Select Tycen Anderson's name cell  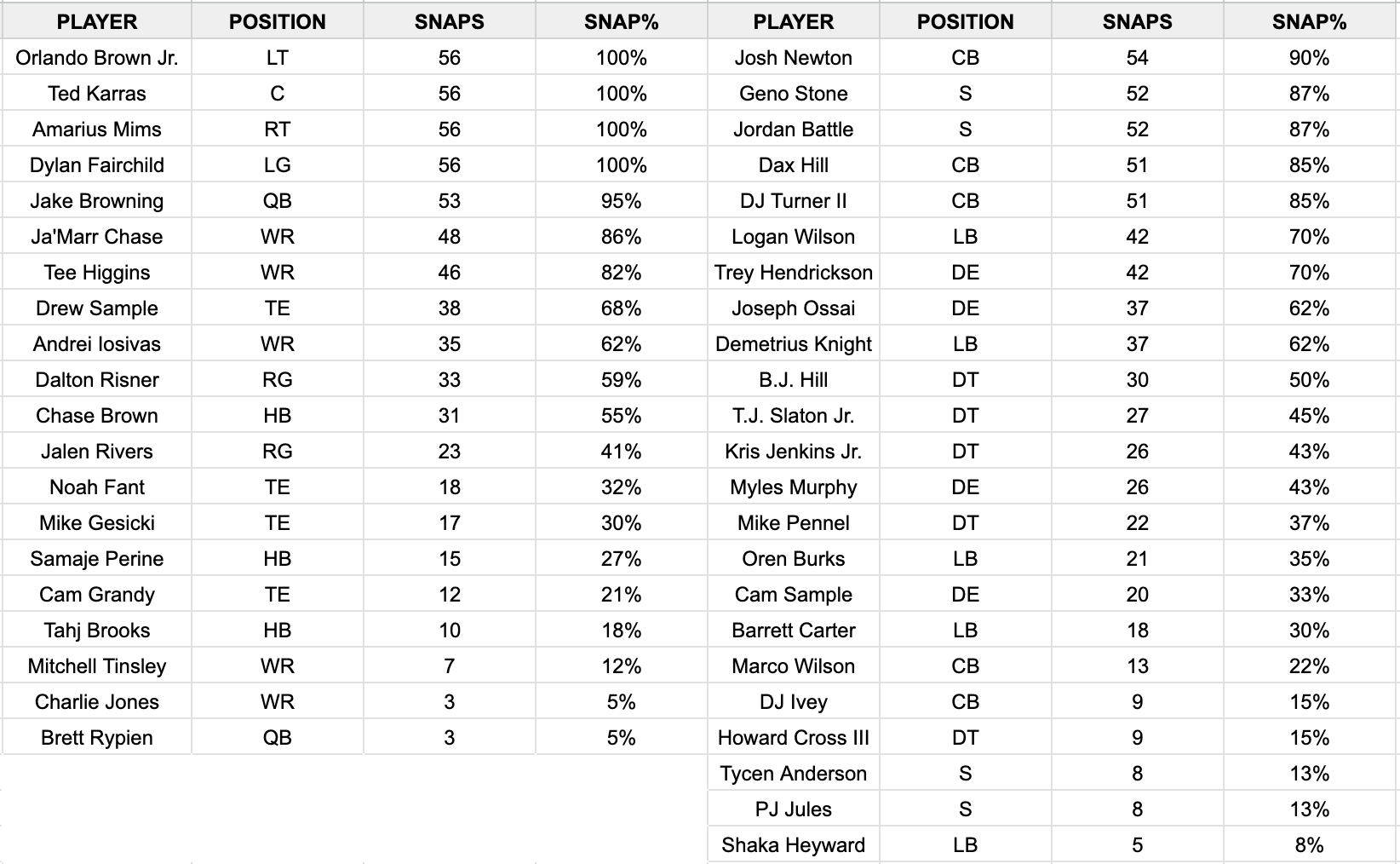click(794, 774)
